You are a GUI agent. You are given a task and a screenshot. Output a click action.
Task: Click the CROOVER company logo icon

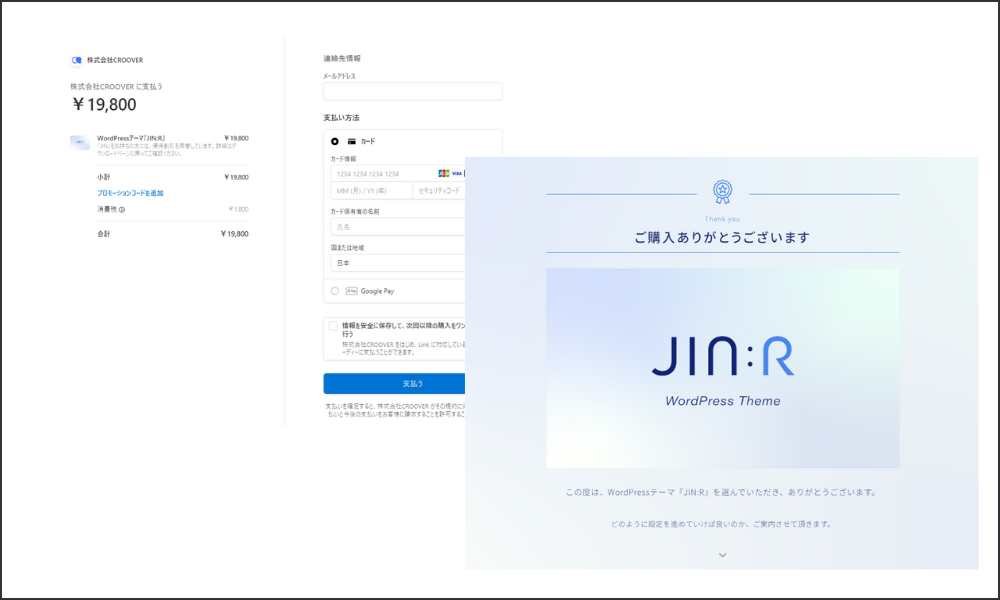(77, 60)
